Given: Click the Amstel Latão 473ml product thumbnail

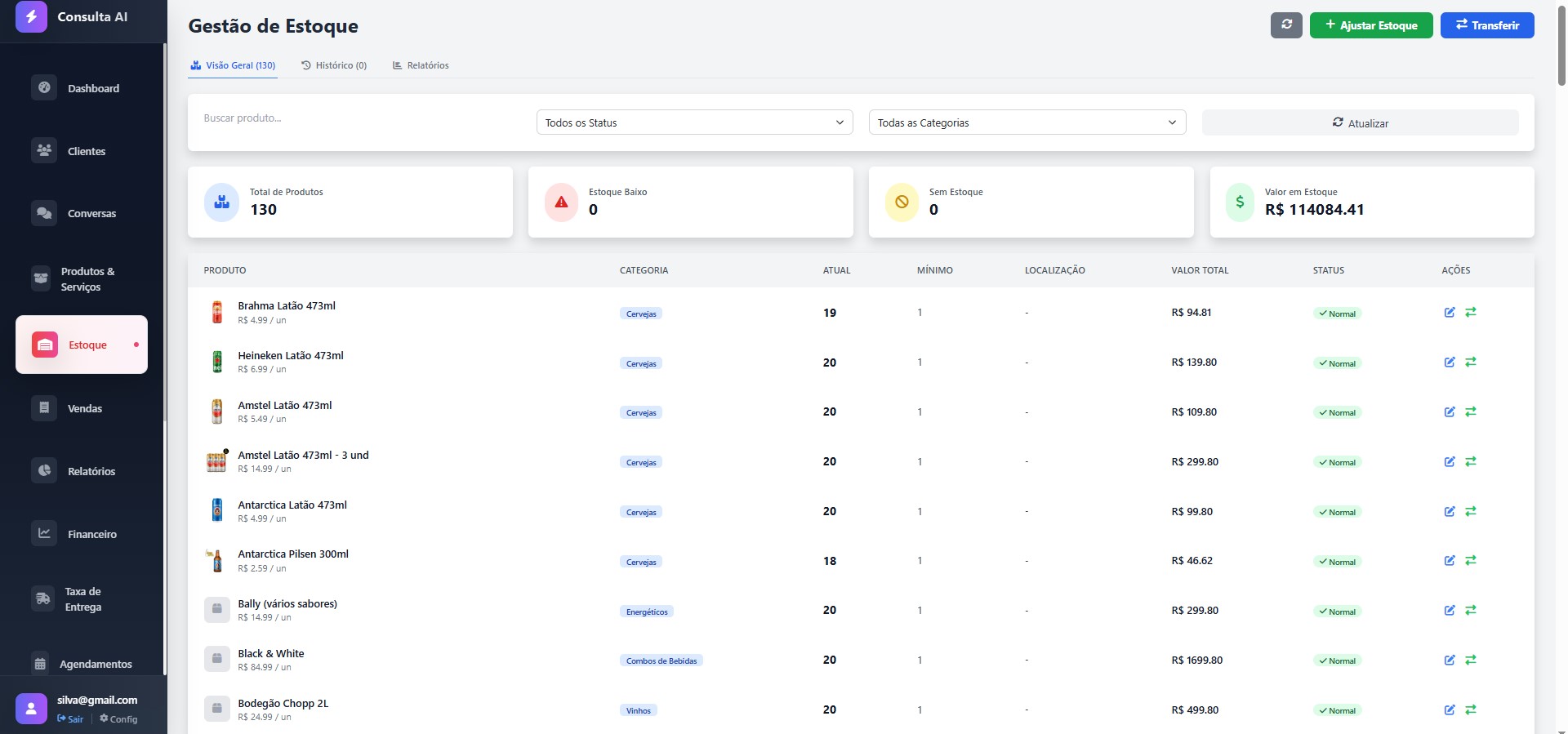Looking at the screenshot, I should (x=216, y=411).
